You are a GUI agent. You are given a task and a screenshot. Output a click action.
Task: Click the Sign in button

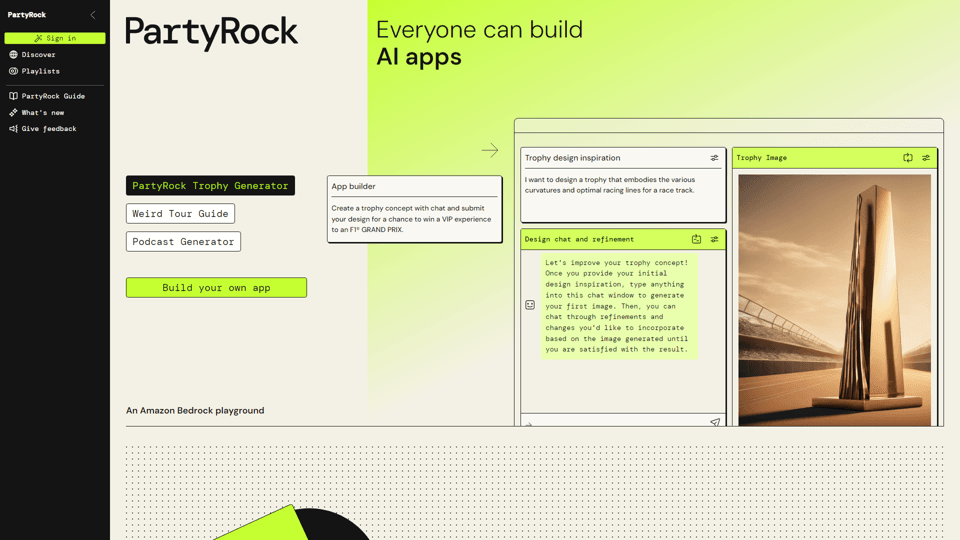[55, 38]
